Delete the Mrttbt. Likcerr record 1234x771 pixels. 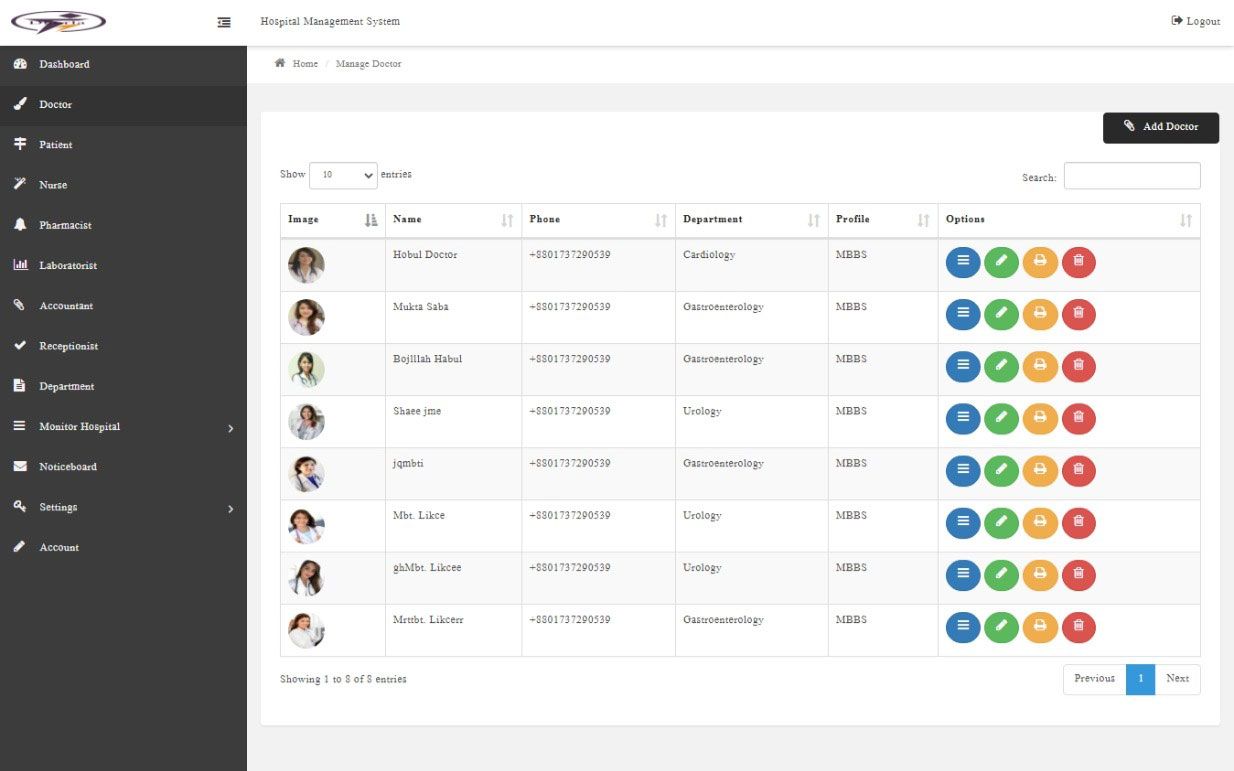tap(1078, 626)
